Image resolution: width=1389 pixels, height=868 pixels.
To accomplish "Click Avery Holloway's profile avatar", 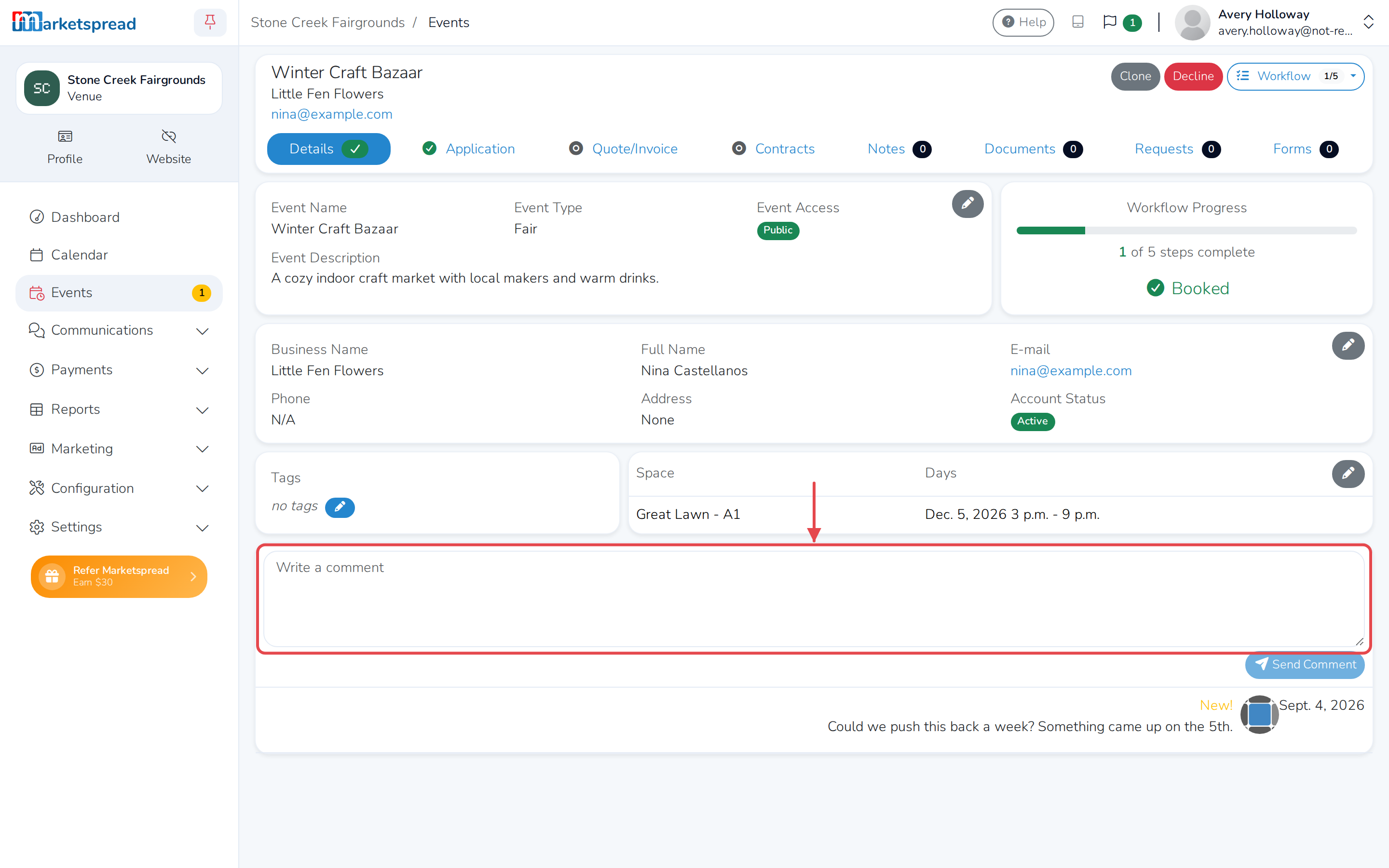I will pos(1192,23).
